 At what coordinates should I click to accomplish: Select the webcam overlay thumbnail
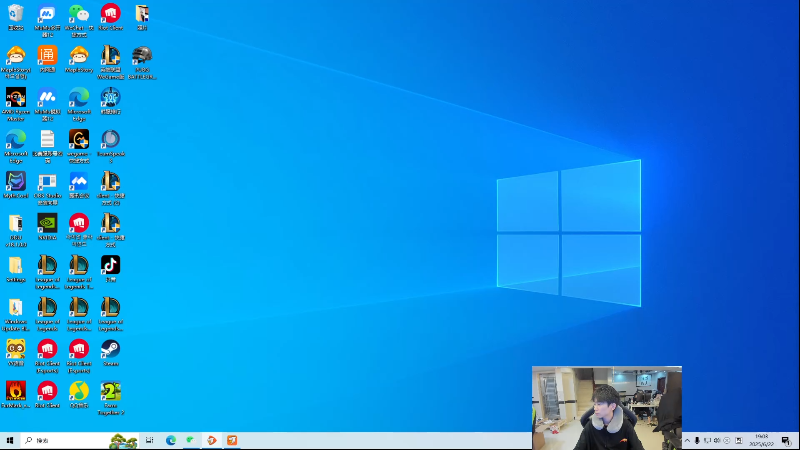click(607, 408)
